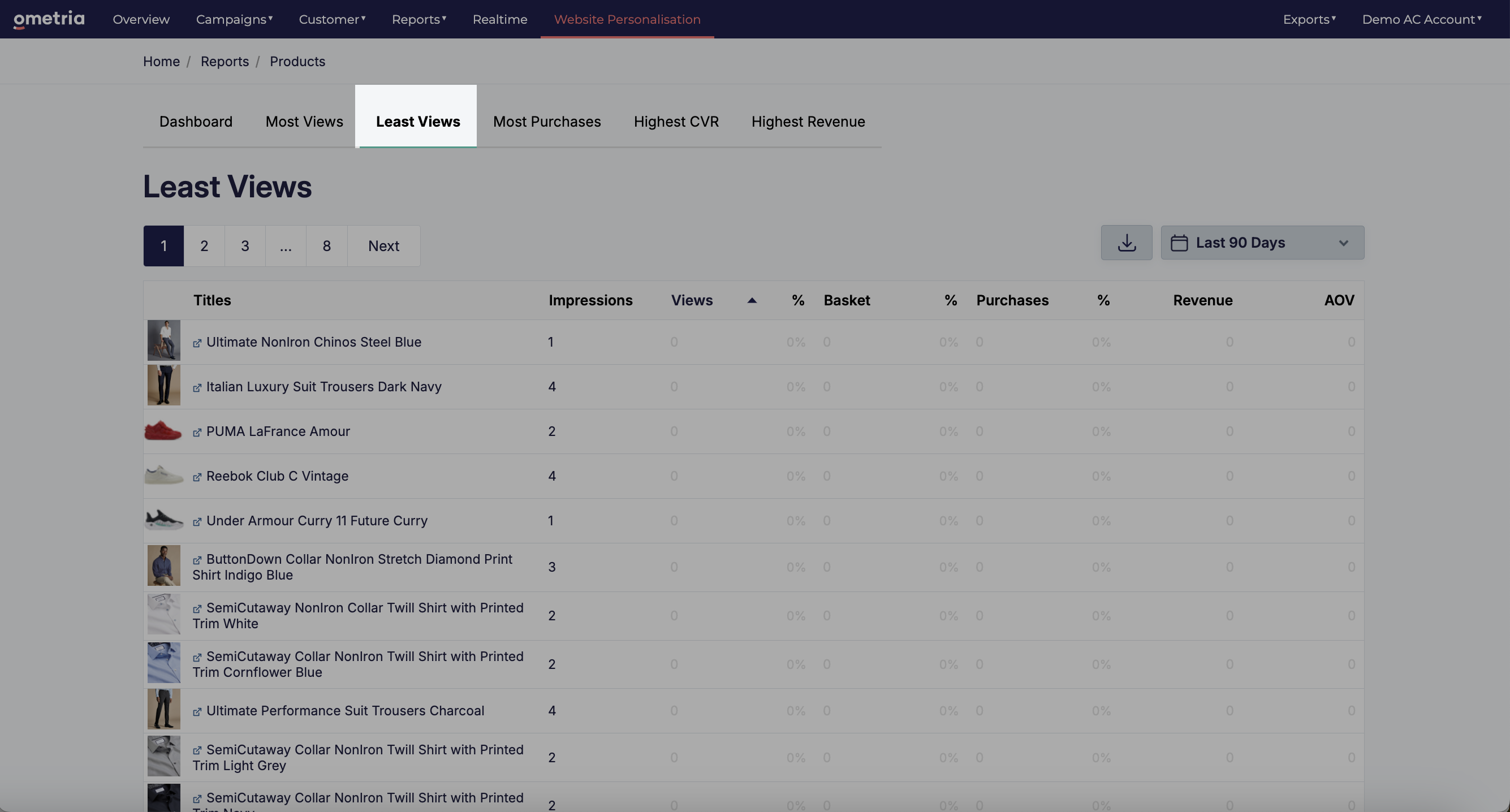Click the Dark Navy Suit Trousers thumbnail

(163, 385)
